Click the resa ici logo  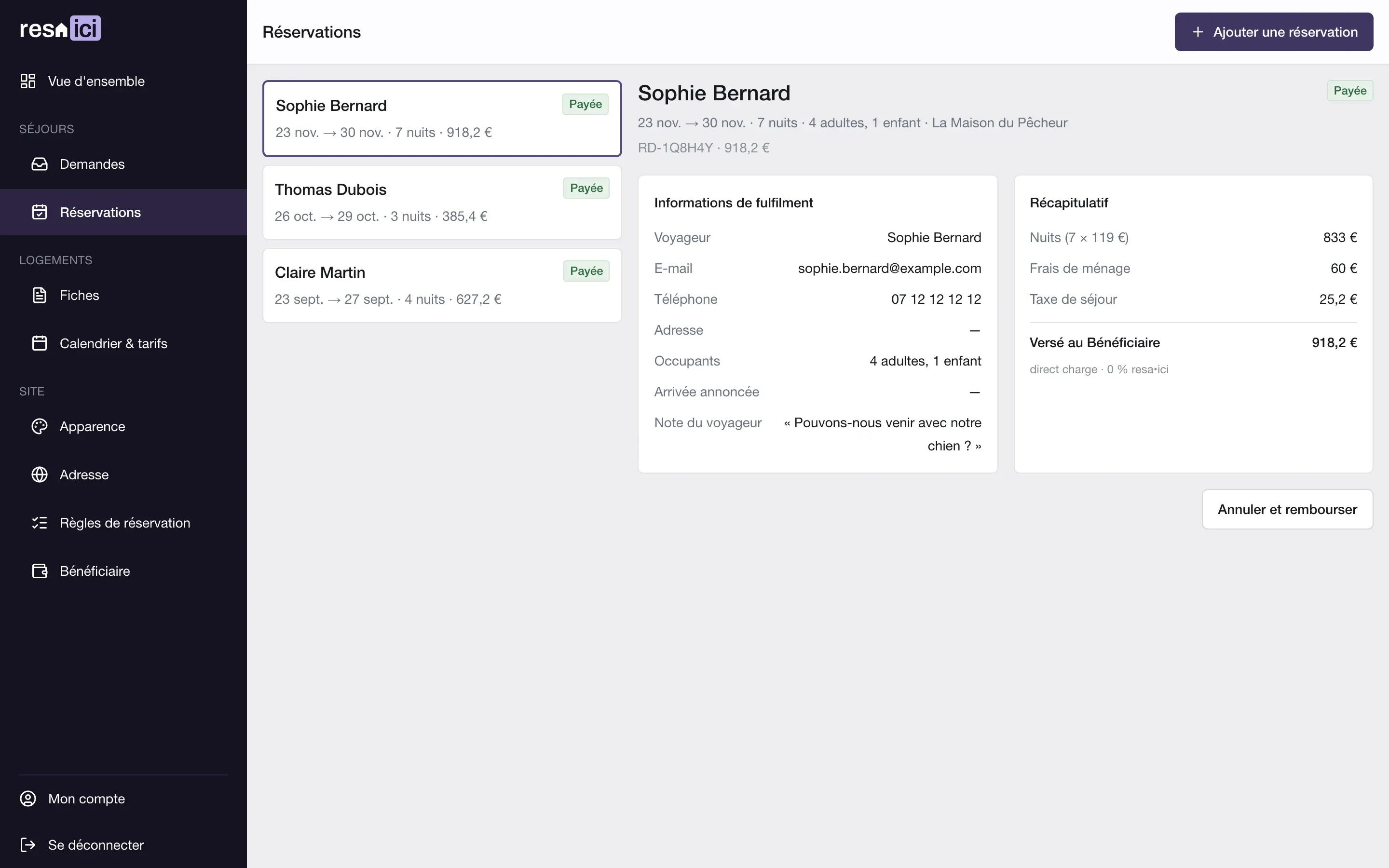point(60,28)
